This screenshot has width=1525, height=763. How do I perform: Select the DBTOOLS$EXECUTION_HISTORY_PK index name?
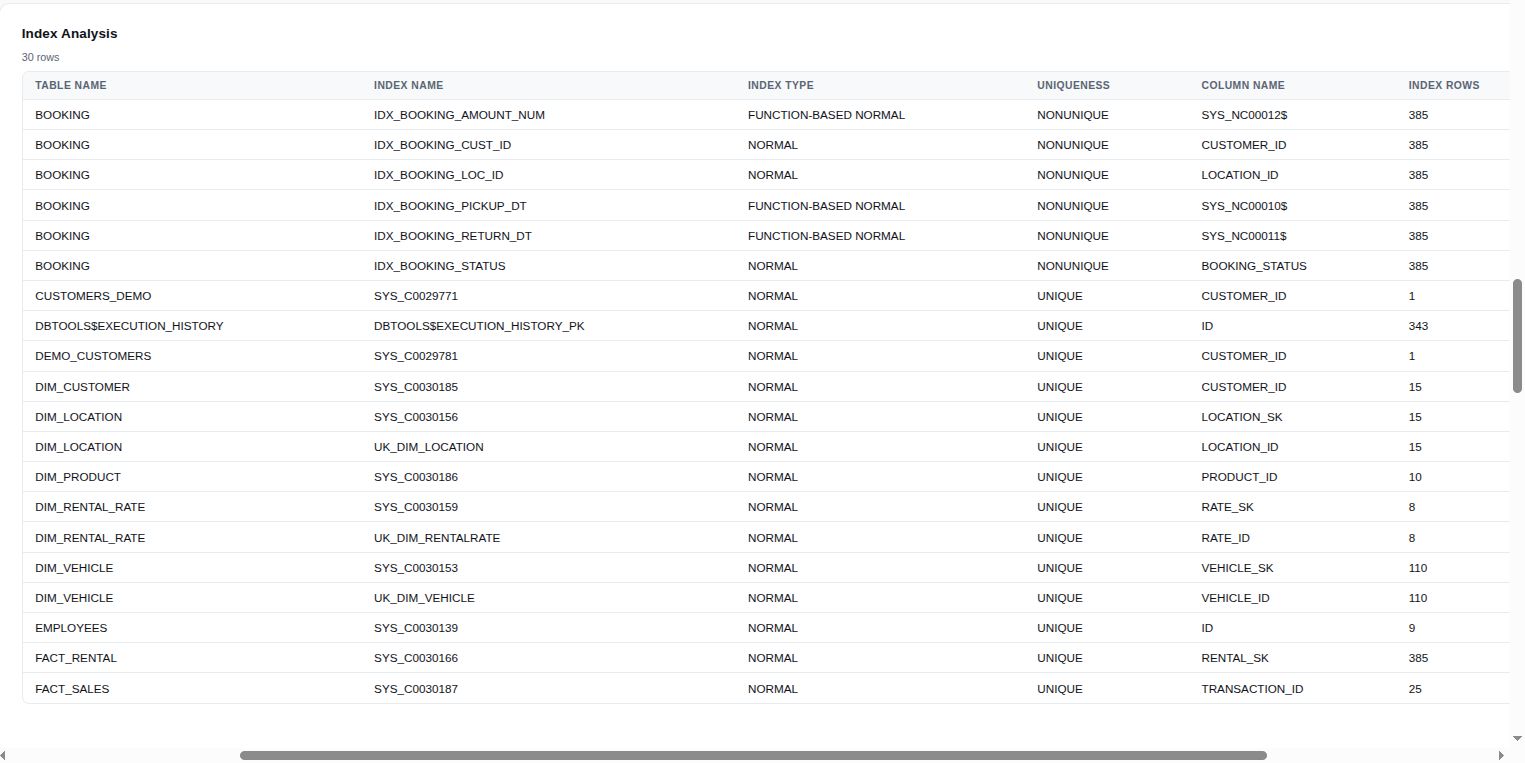[x=479, y=326]
